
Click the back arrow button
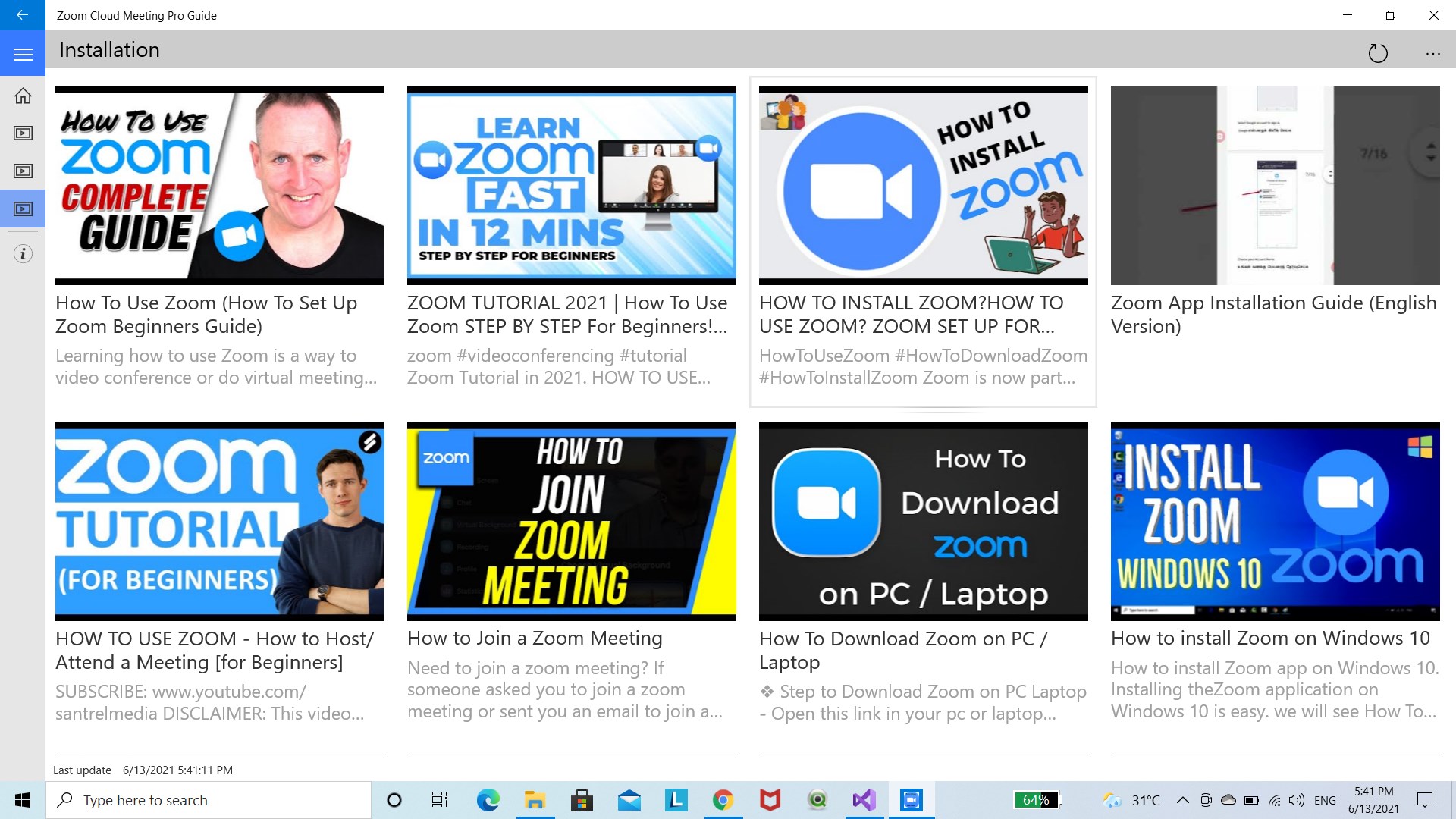[22, 15]
